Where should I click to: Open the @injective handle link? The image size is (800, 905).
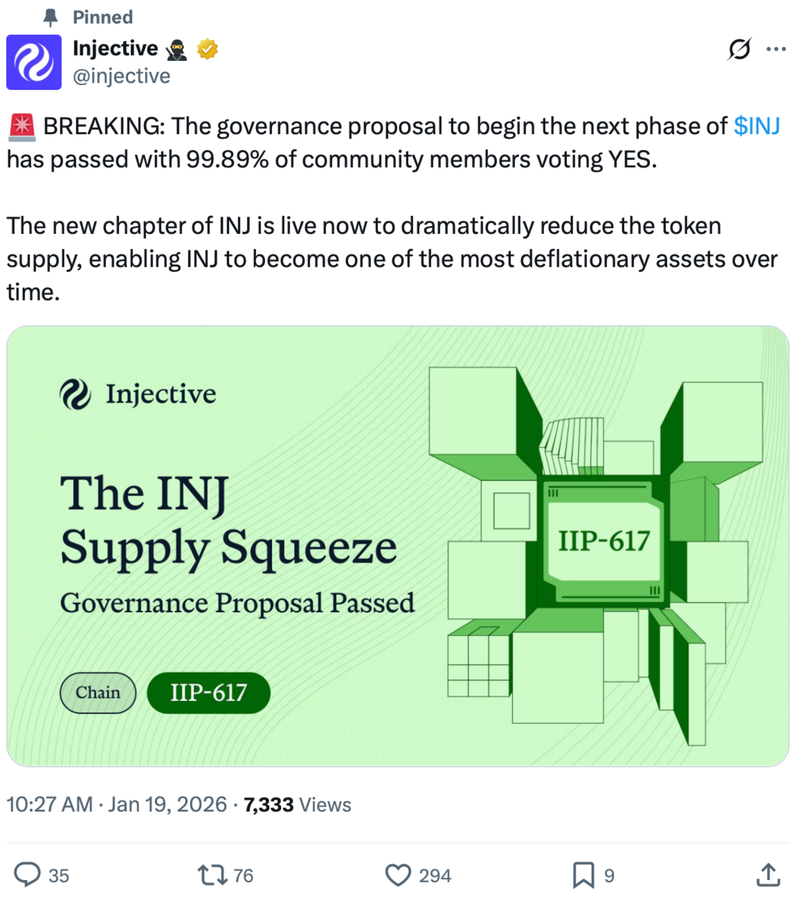pyautogui.click(x=122, y=76)
